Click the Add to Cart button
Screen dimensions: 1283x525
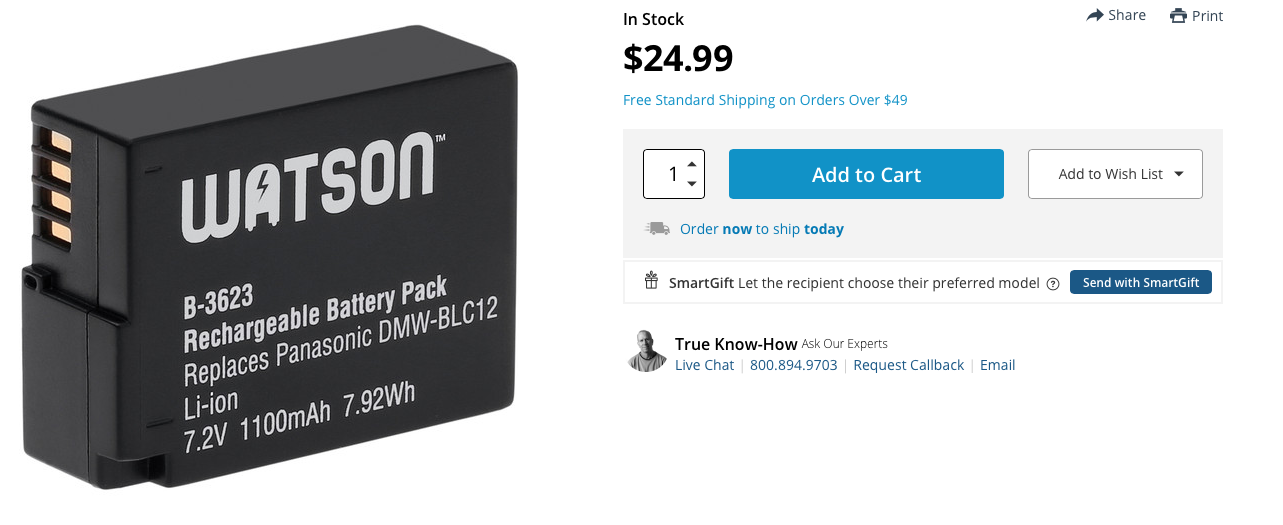pos(866,174)
